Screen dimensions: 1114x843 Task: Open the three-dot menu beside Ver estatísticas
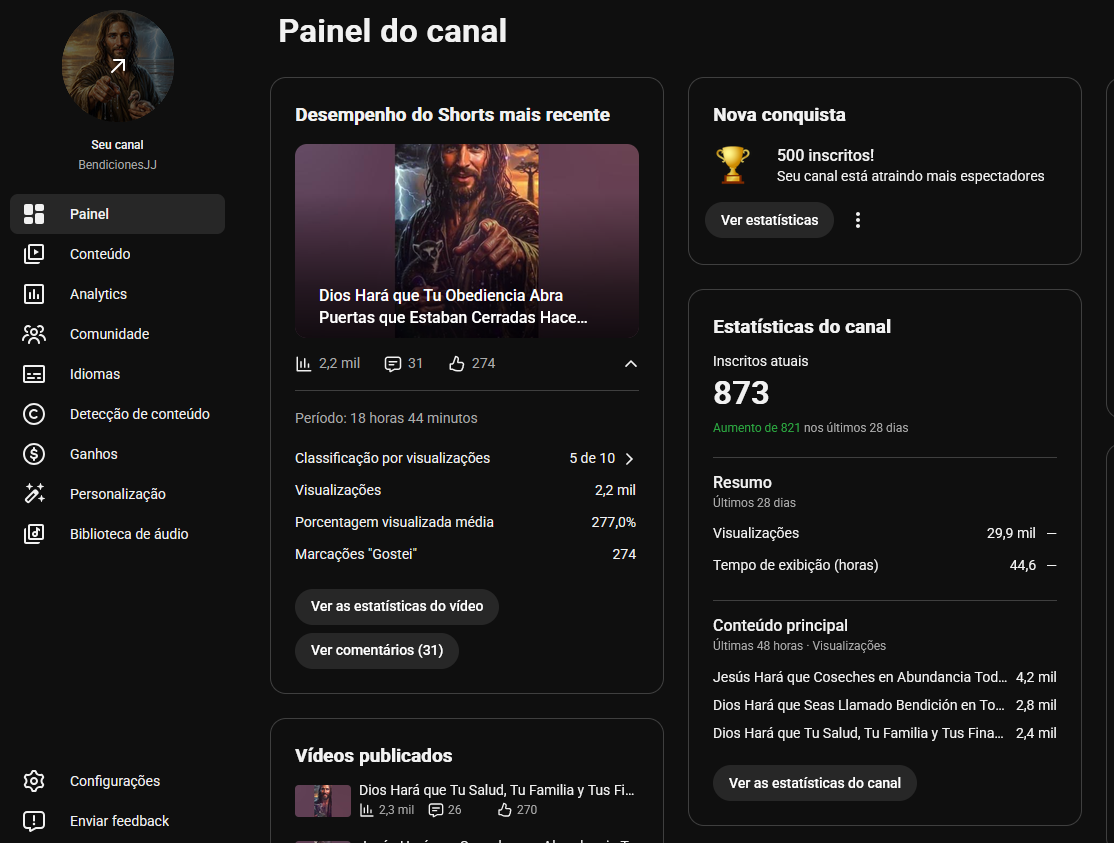click(x=858, y=220)
